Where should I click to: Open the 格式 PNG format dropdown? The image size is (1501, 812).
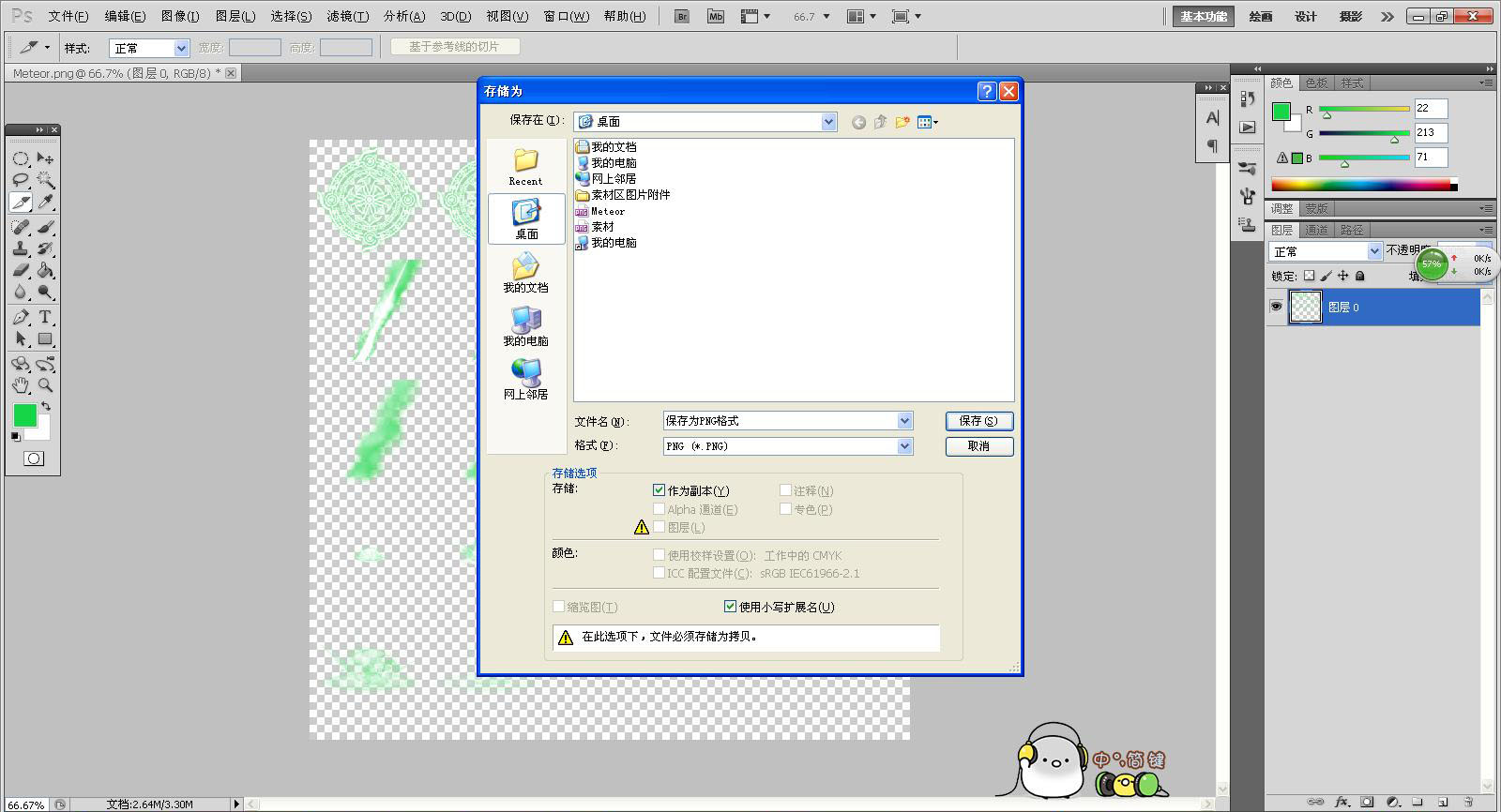904,446
